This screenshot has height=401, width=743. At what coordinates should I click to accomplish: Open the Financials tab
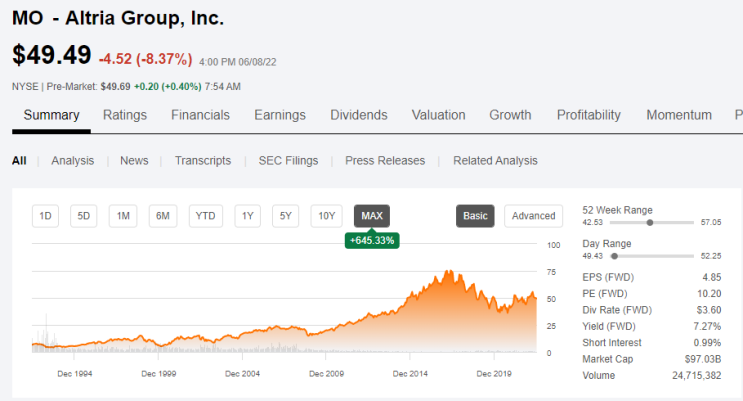[200, 115]
